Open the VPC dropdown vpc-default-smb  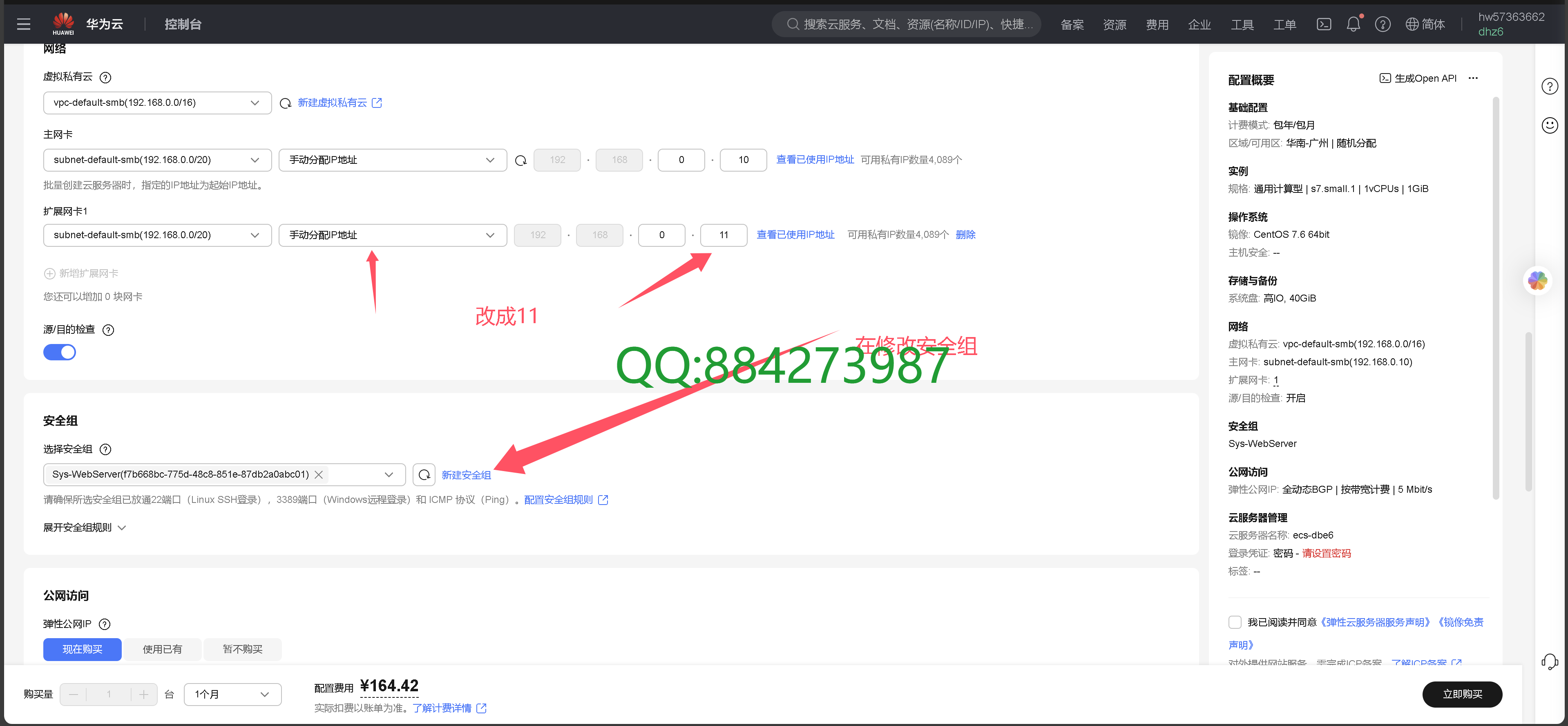(x=157, y=103)
